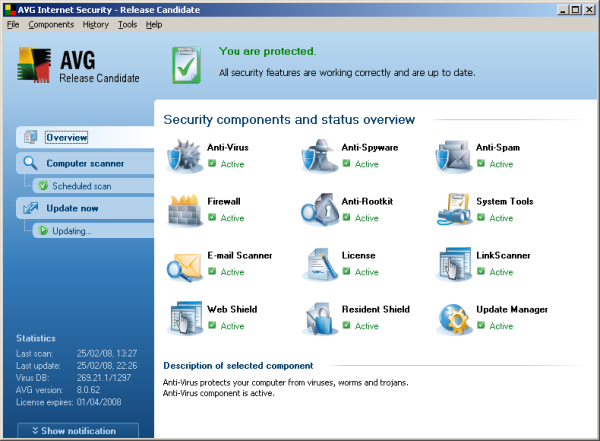Click the Last update timestamp 25/02/08, 22:26
This screenshot has height=441, width=600.
click(107, 366)
